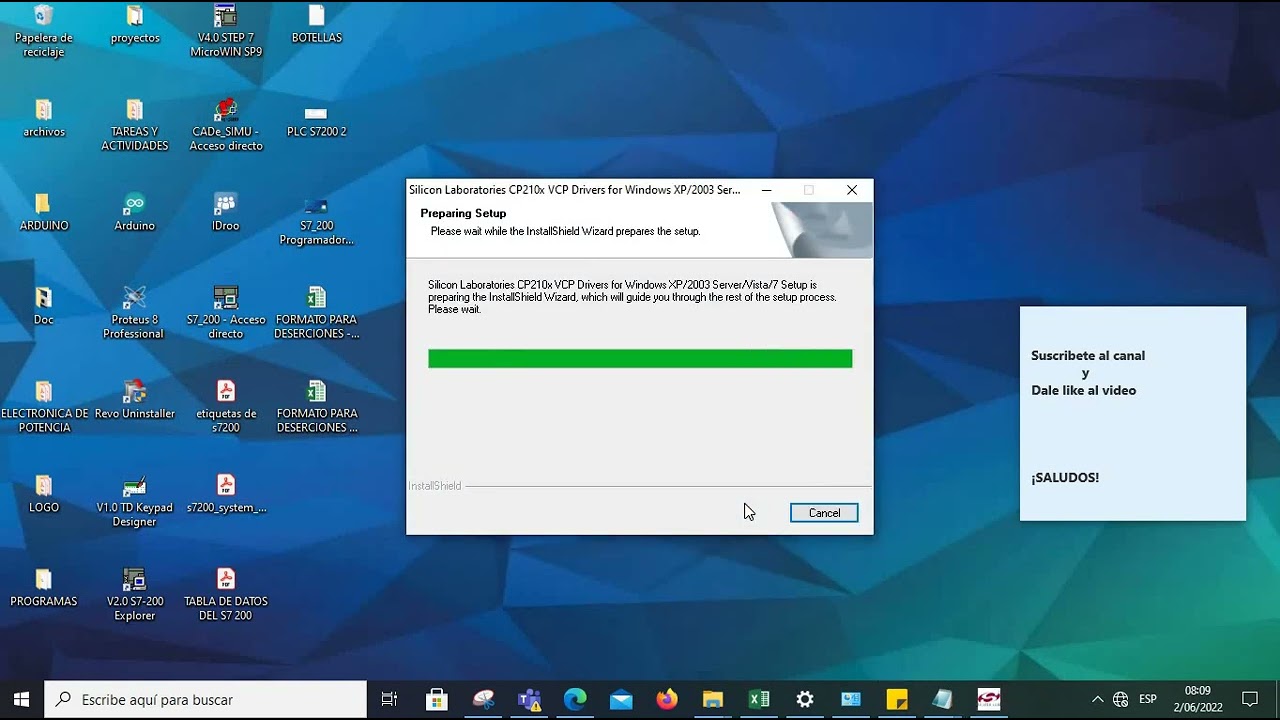The width and height of the screenshot is (1280, 720).
Task: Open Excel from the taskbar
Action: (x=759, y=699)
